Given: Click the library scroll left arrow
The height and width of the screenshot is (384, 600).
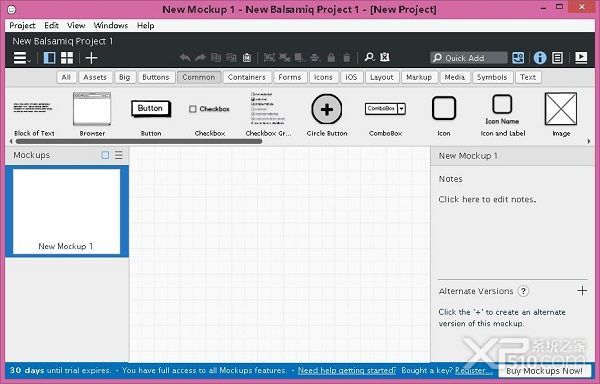Looking at the screenshot, I should pos(11,142).
